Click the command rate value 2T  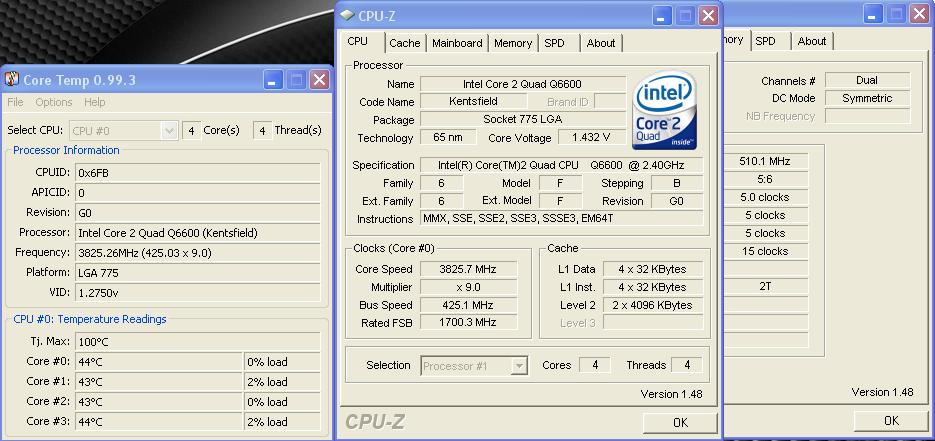(765, 286)
